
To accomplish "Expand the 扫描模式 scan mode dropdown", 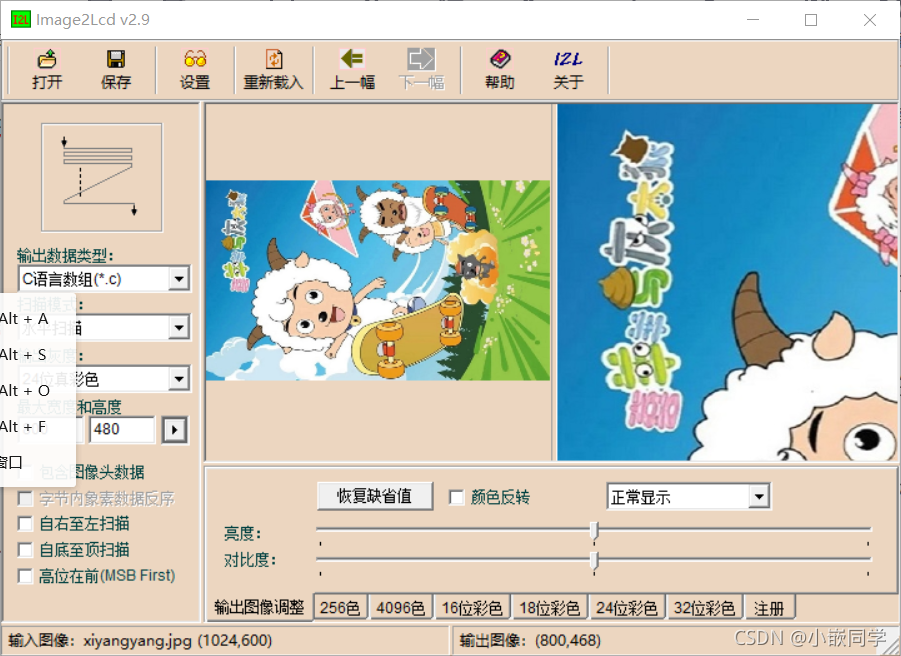I will 179,328.
